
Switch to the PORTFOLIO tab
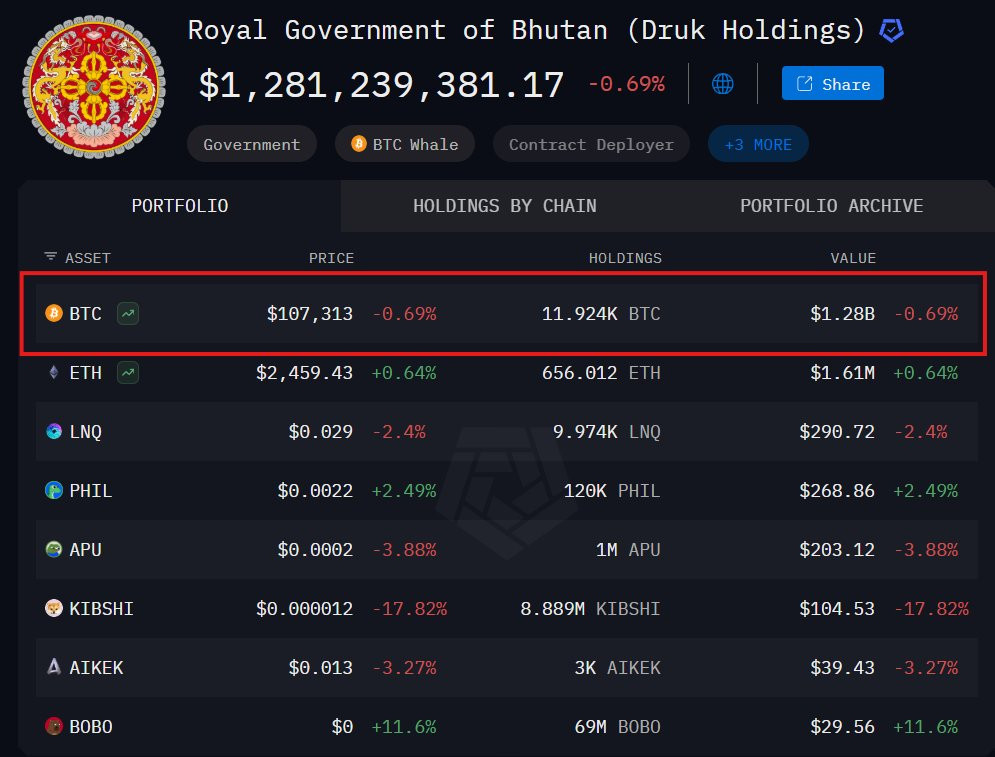(180, 206)
